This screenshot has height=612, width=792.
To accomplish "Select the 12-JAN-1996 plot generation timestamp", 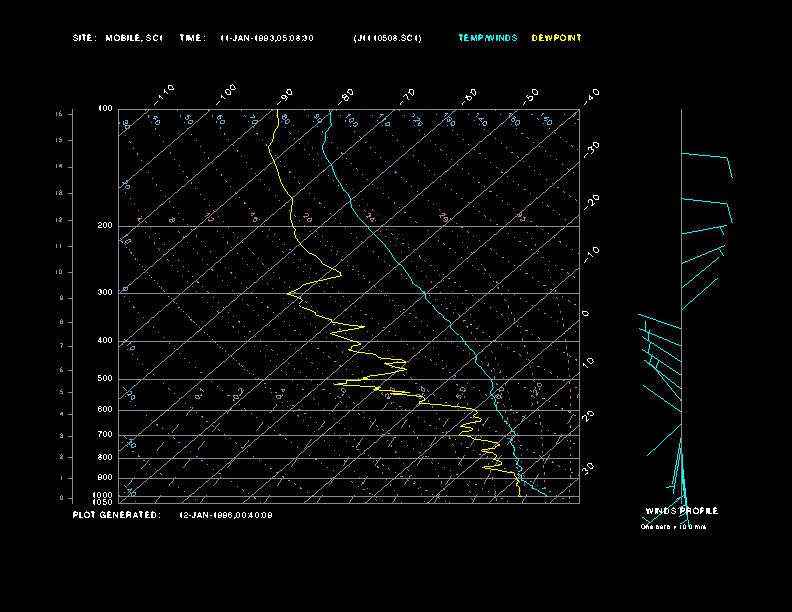I will click(226, 515).
